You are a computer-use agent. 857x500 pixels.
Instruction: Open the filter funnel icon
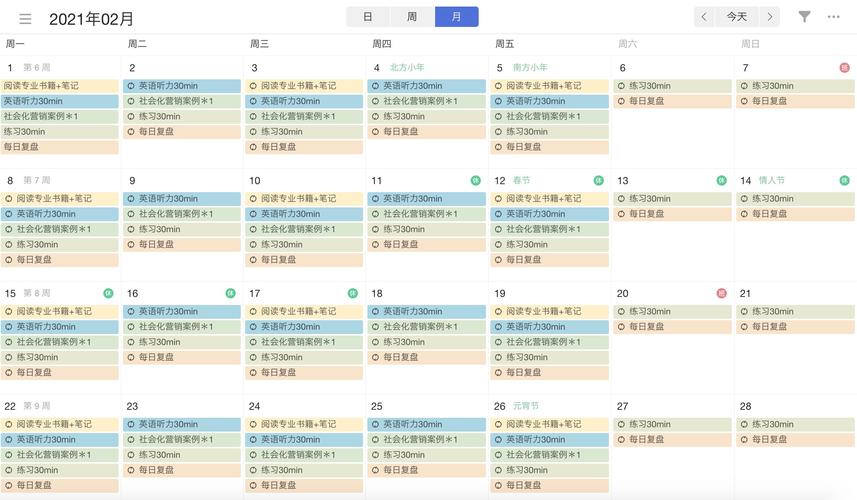(x=804, y=17)
